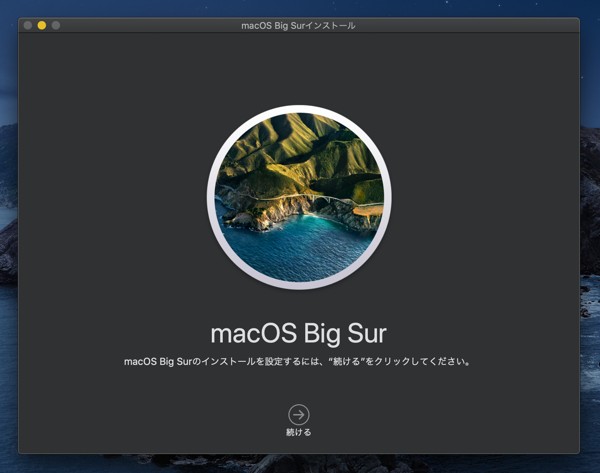Minimize the installer with the yellow button
Viewport: 600px width, 473px height.
[42, 25]
